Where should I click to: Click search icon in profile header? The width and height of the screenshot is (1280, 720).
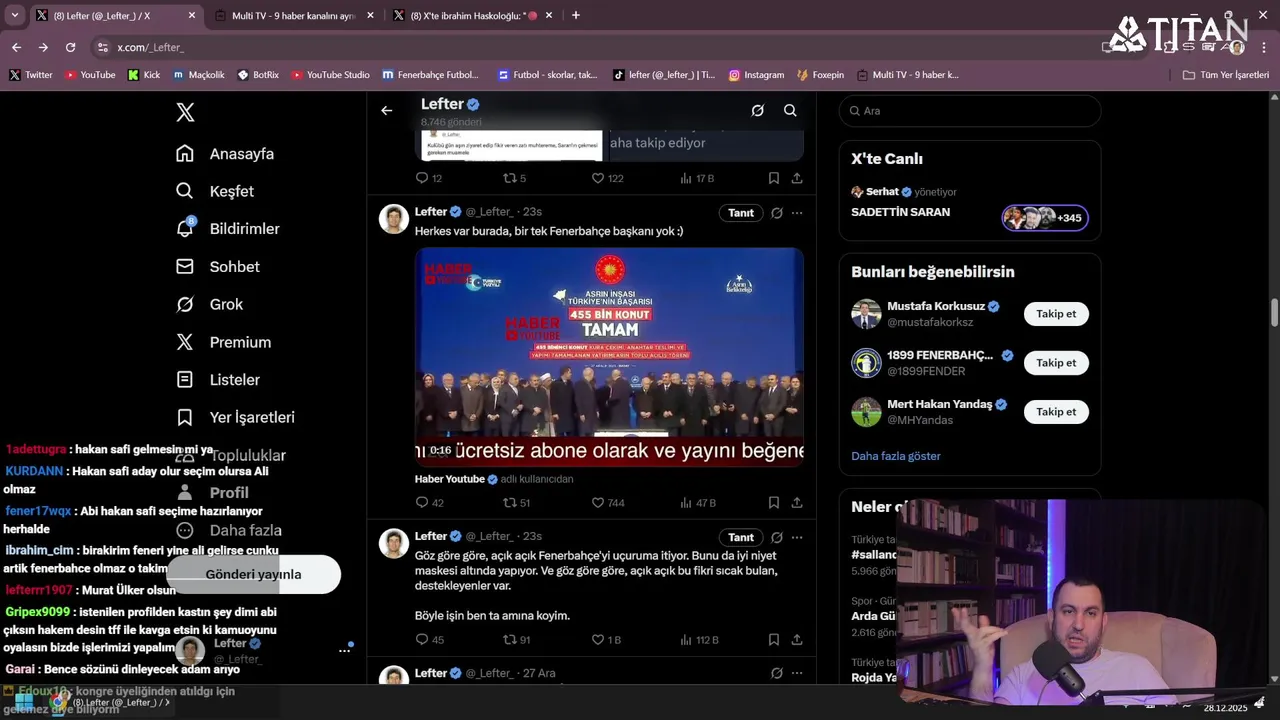click(790, 111)
